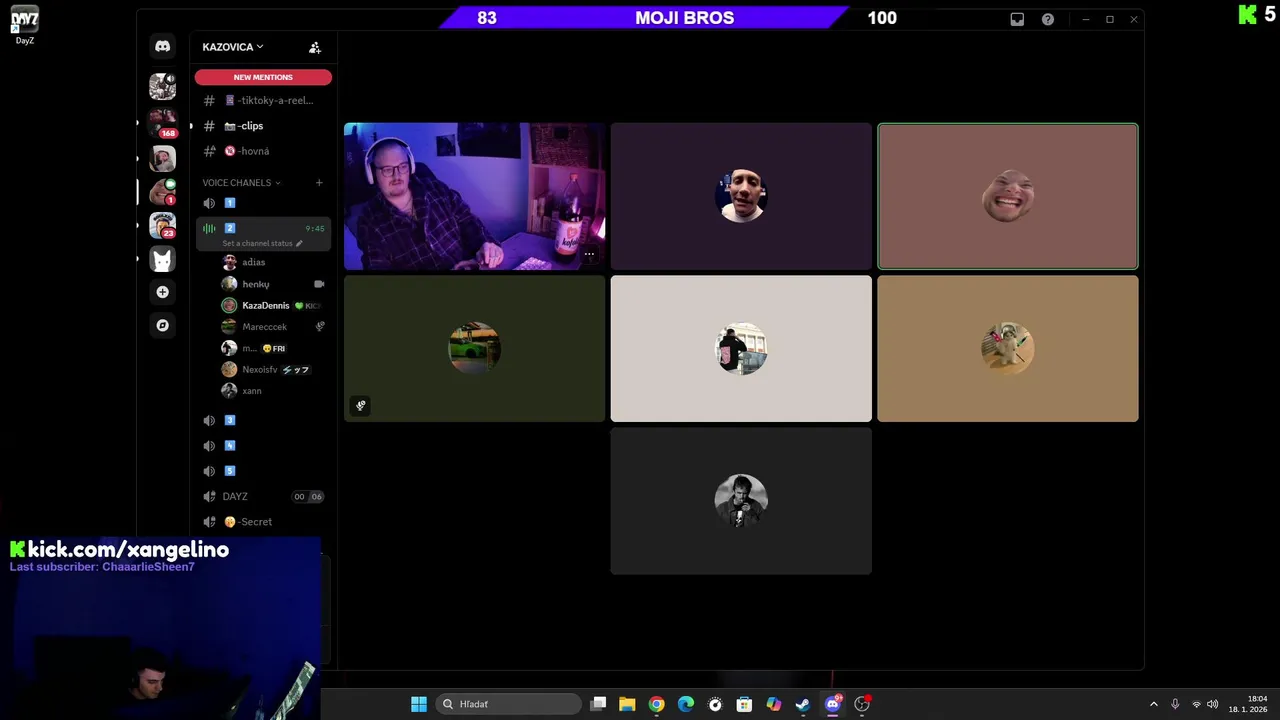Open File Explorer from taskbar
Image resolution: width=1280 pixels, height=720 pixels.
[x=627, y=704]
